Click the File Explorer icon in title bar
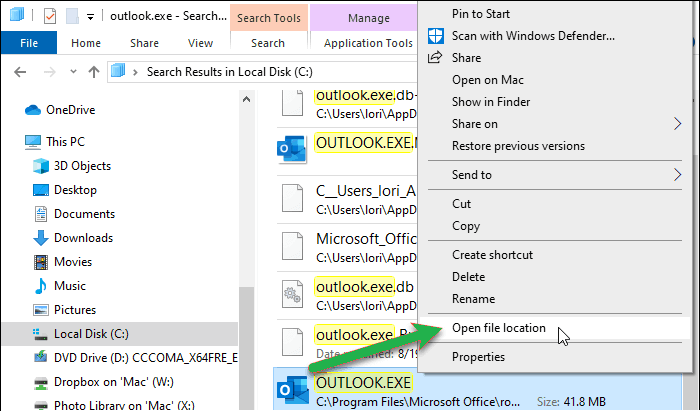700x411 pixels. pos(17,14)
